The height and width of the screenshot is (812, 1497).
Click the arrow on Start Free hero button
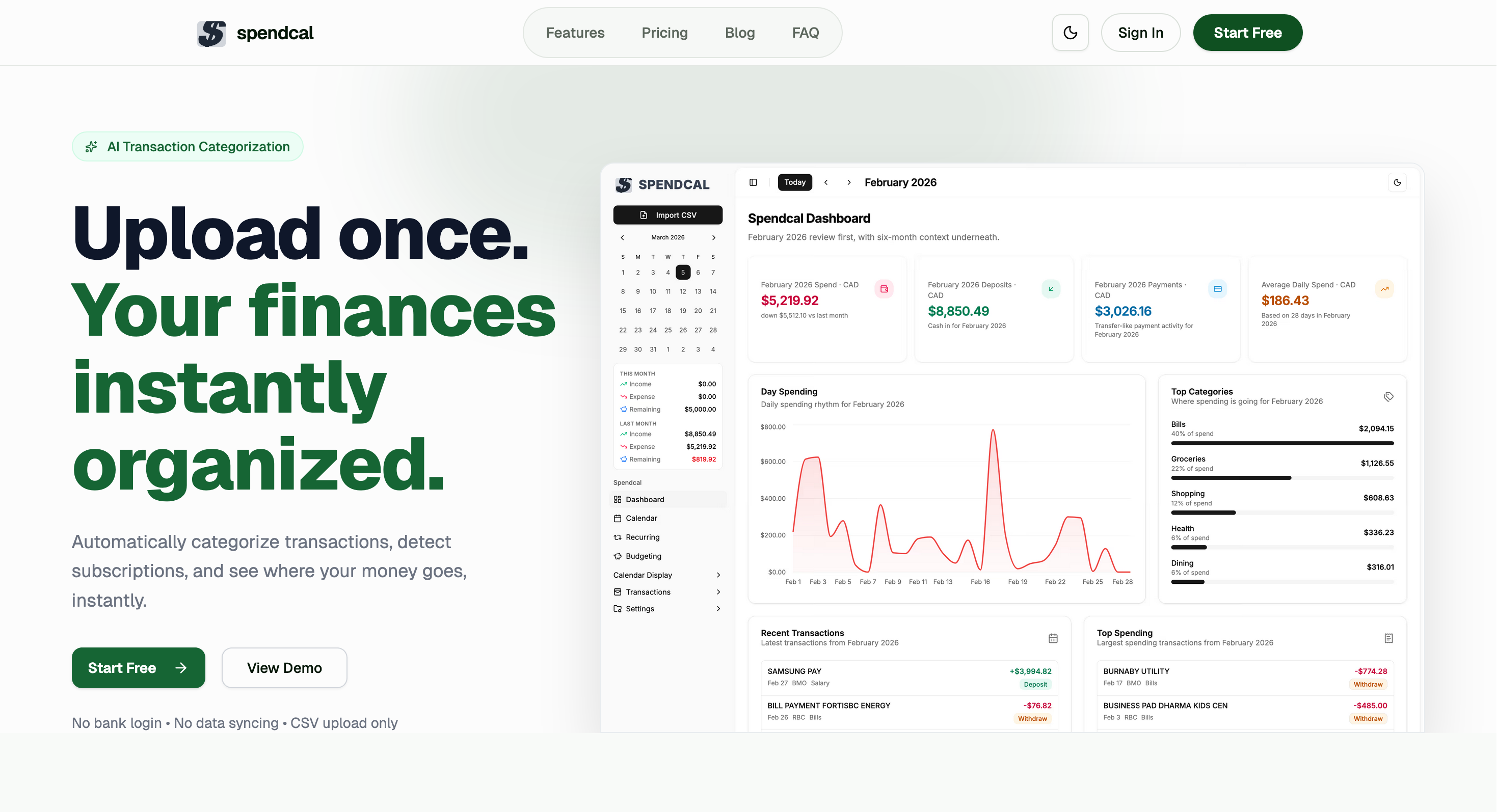coord(181,668)
